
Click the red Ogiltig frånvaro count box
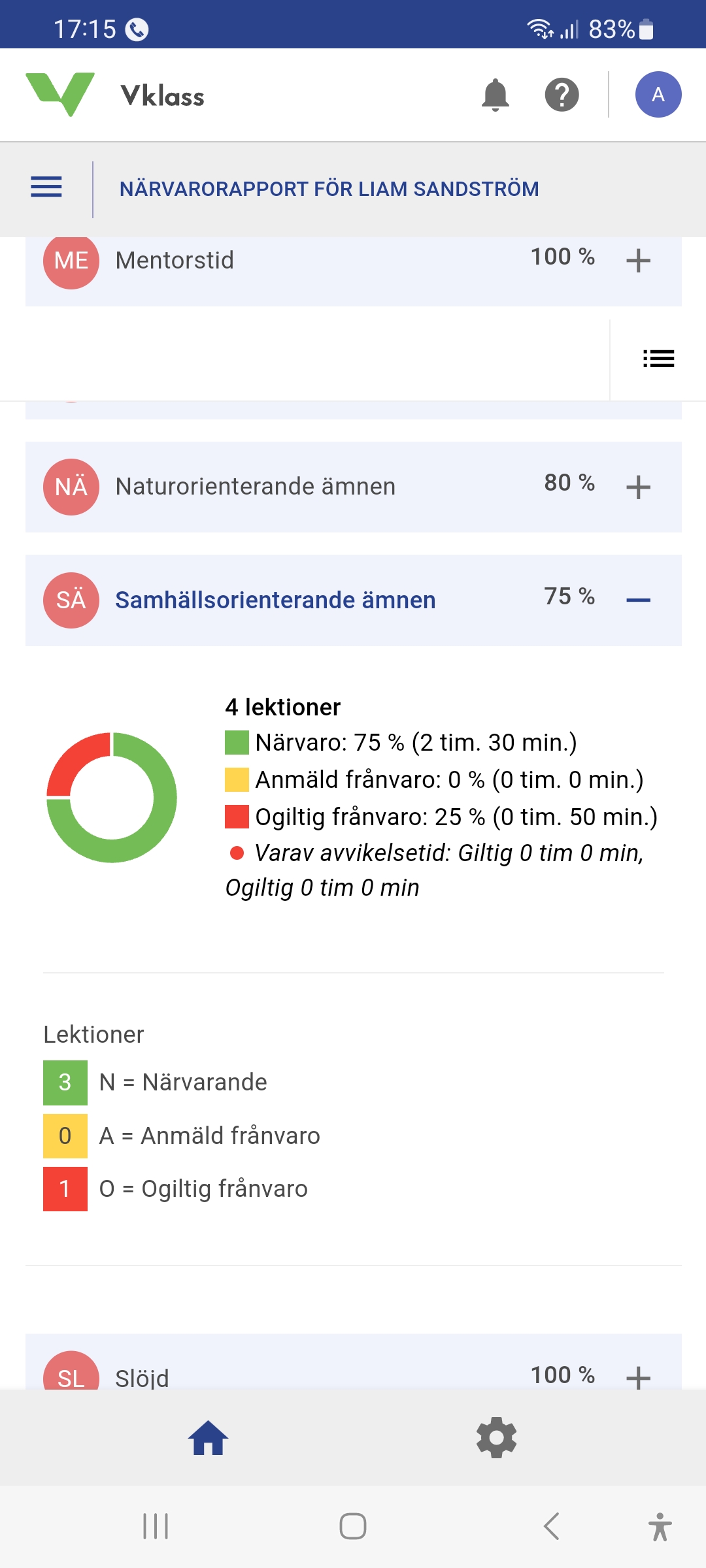coord(65,1189)
